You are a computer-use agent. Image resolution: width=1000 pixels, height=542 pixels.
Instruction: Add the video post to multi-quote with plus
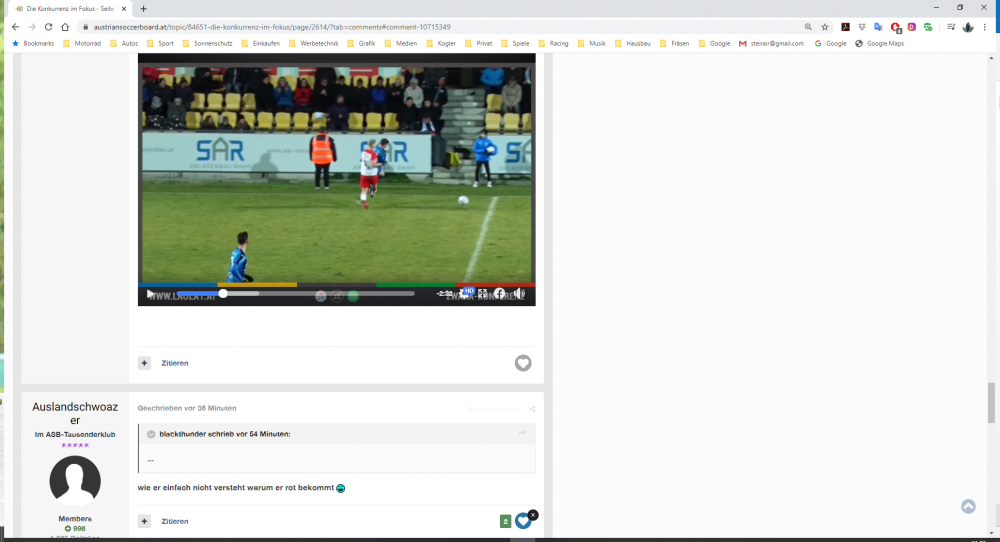[x=144, y=363]
